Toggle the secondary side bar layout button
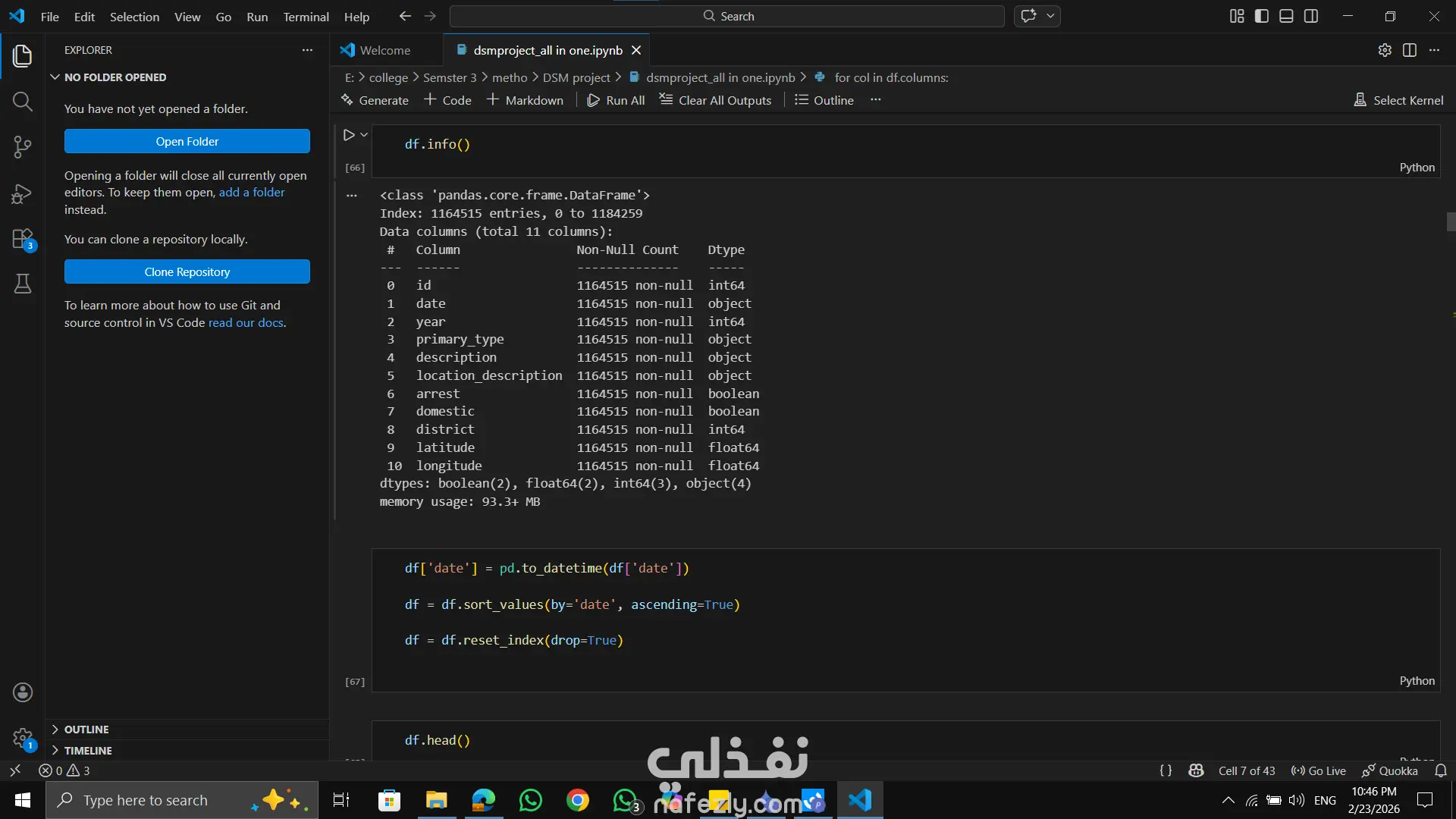1456x819 pixels. pyautogui.click(x=1311, y=16)
